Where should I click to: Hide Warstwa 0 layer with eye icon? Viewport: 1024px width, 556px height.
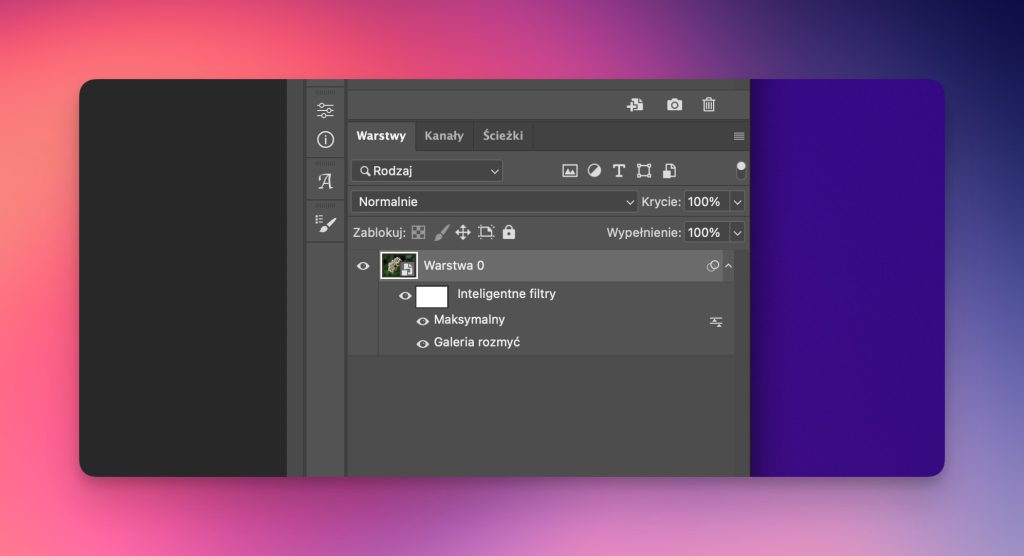363,266
